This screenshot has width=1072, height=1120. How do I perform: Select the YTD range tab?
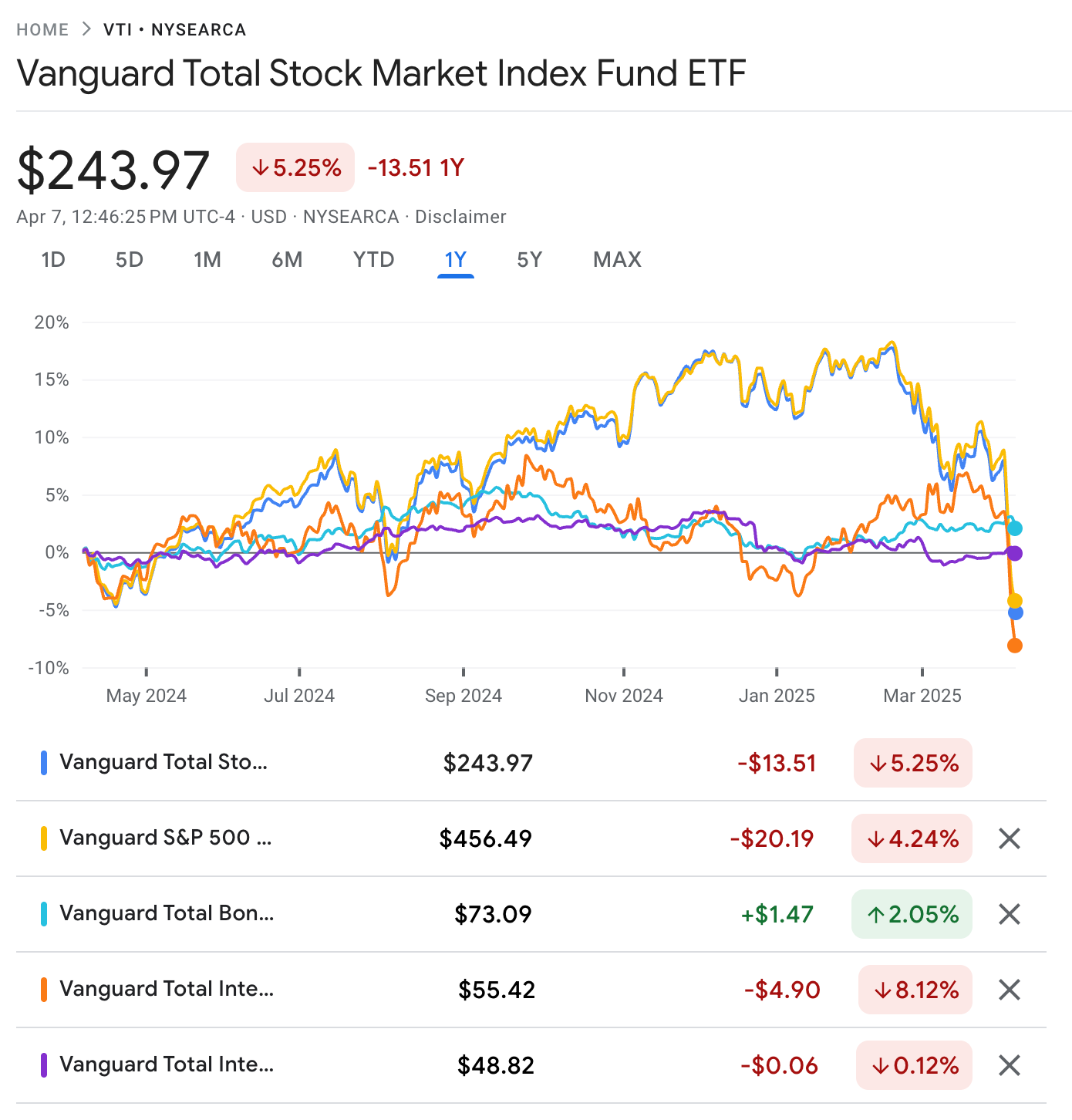(x=374, y=260)
